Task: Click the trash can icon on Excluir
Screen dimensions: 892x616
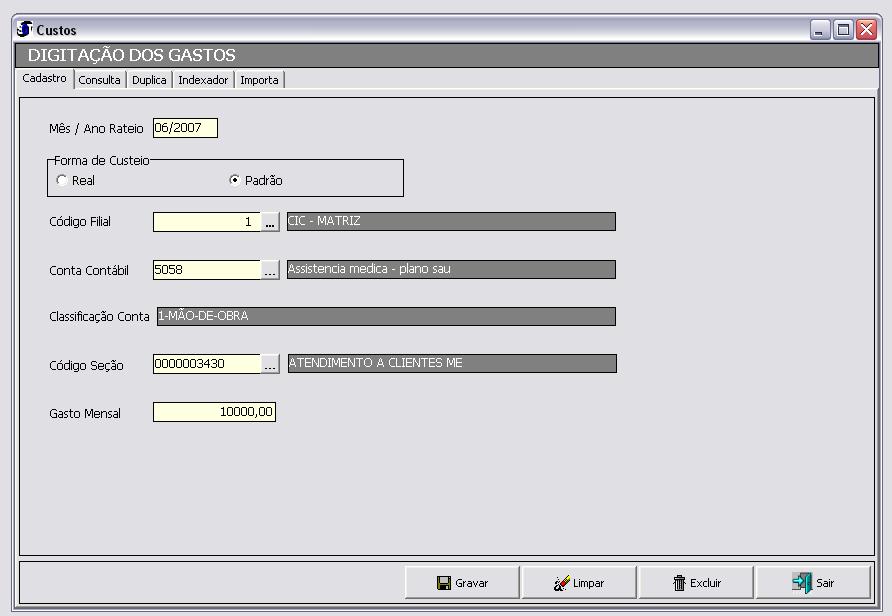Action: (x=679, y=583)
